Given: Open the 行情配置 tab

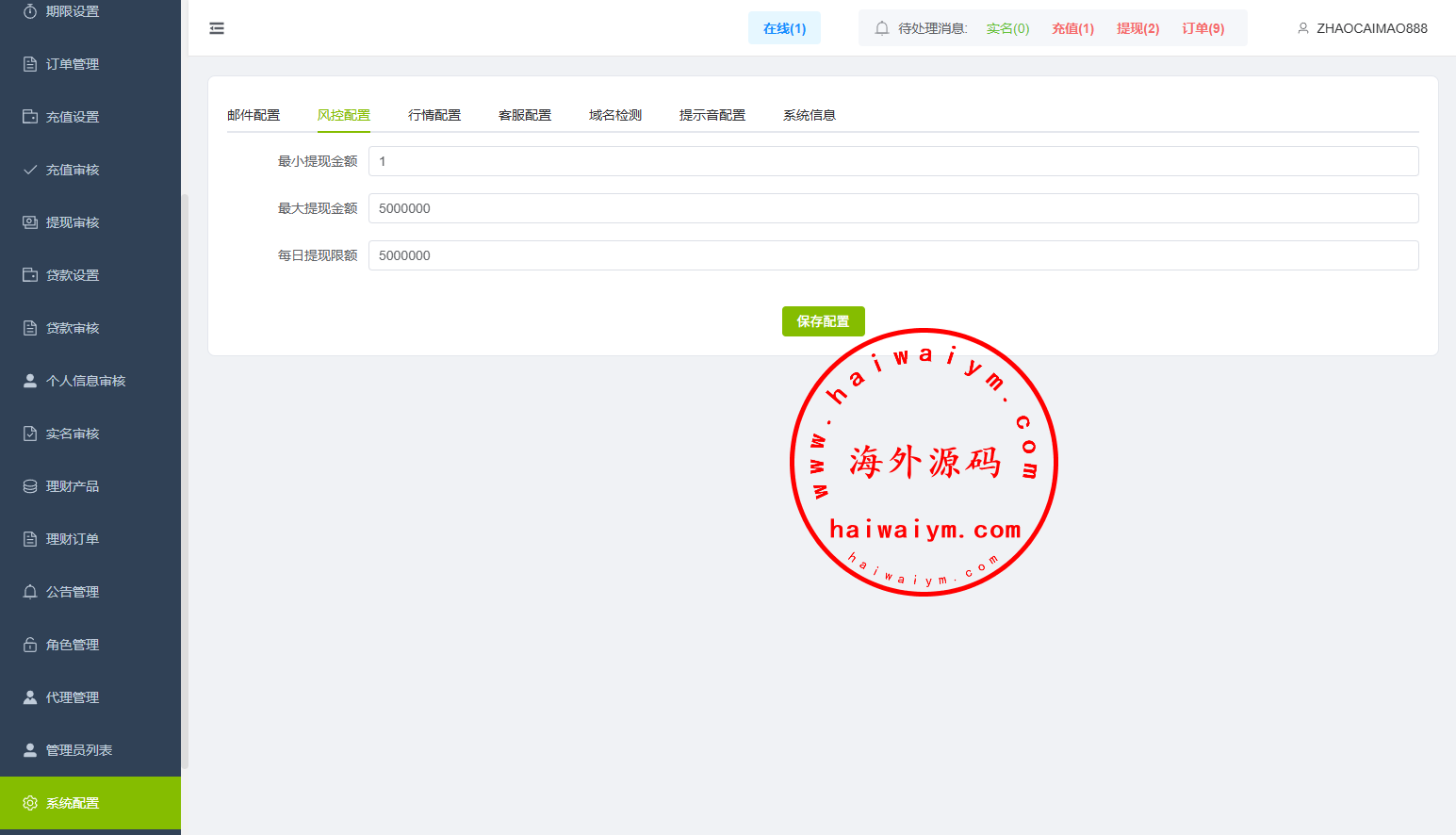Looking at the screenshot, I should (434, 115).
